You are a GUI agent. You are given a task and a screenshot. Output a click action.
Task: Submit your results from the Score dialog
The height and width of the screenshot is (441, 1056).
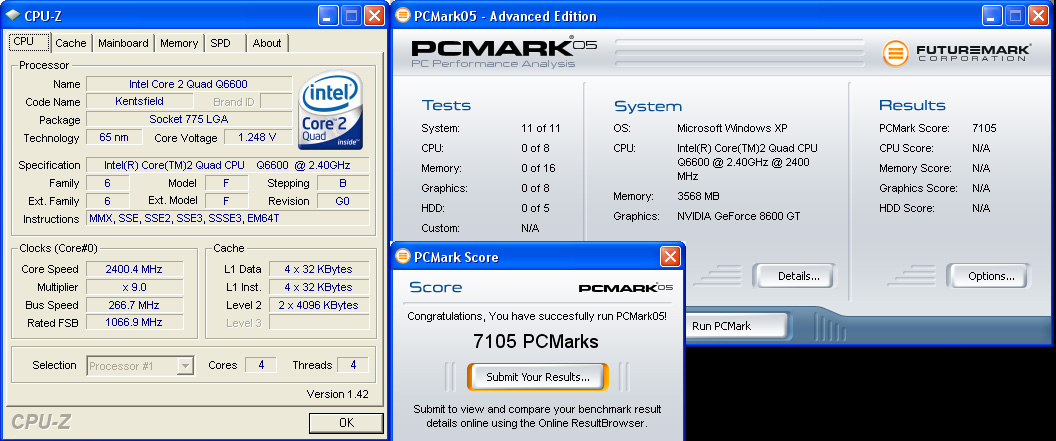point(537,377)
